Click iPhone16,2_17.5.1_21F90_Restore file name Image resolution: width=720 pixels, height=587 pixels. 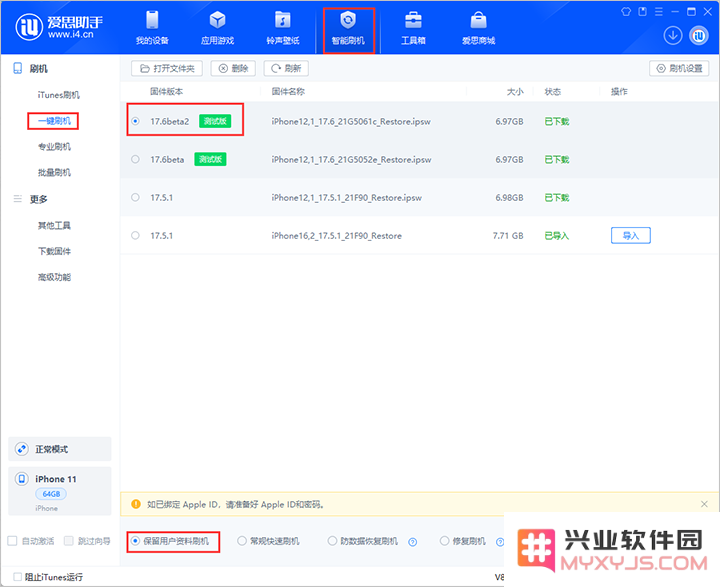click(336, 236)
